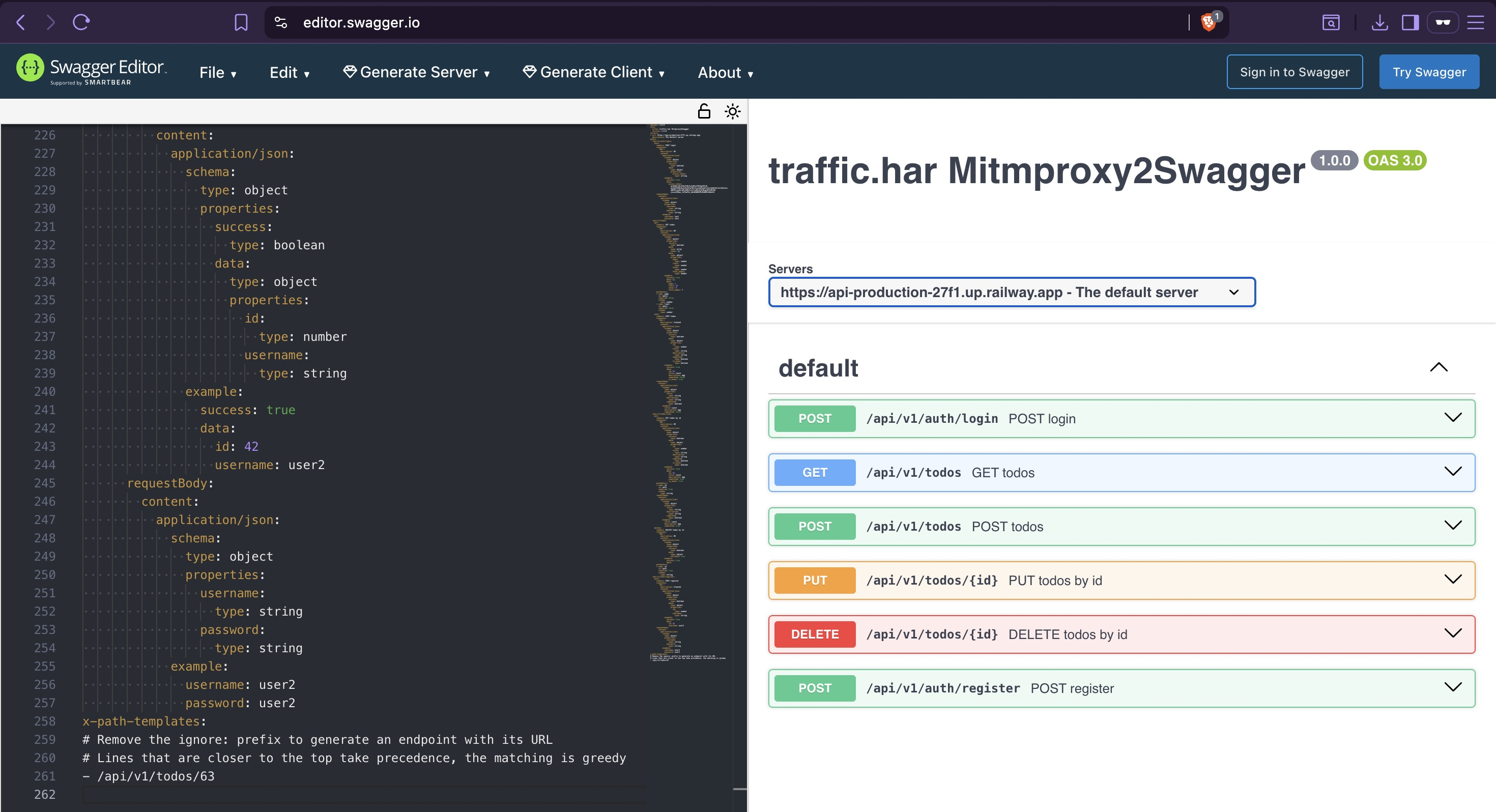
Task: Open the Generate Server menu
Action: (416, 72)
